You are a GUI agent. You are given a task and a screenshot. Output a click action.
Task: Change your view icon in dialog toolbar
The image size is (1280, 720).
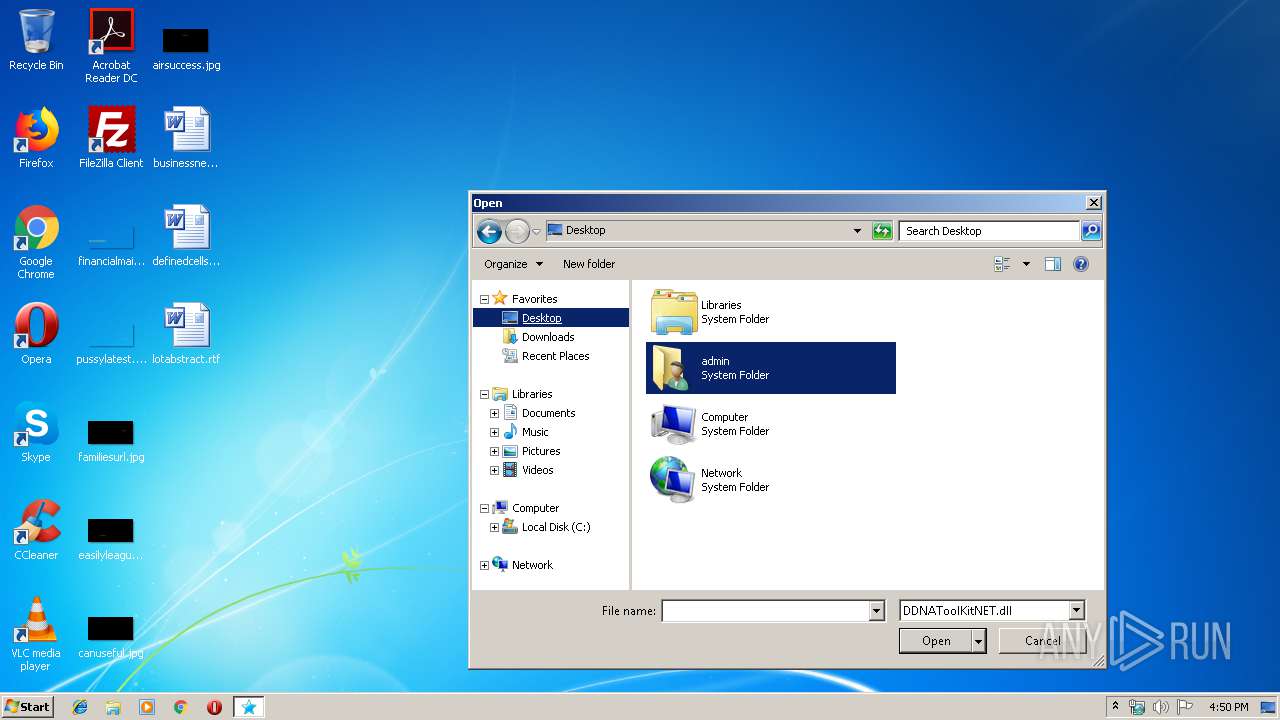click(x=1003, y=264)
